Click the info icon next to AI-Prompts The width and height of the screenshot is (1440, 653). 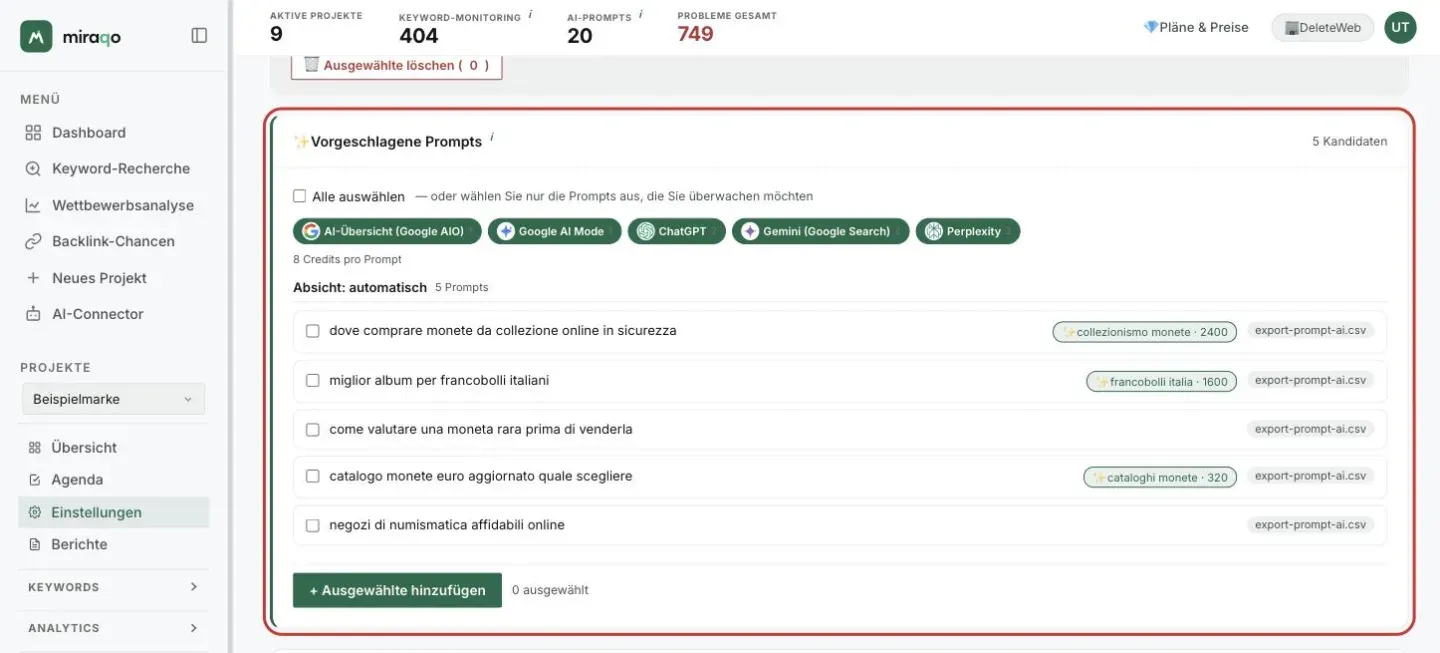(640, 14)
